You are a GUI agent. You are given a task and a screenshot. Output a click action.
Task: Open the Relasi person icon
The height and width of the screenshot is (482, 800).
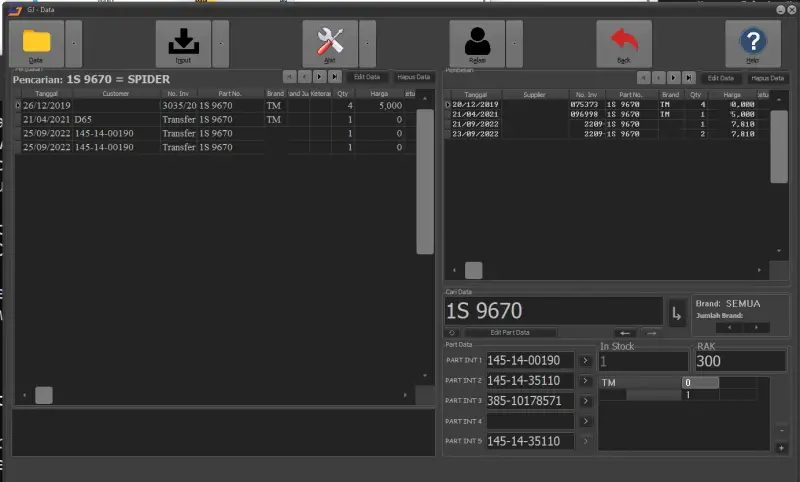coord(477,44)
